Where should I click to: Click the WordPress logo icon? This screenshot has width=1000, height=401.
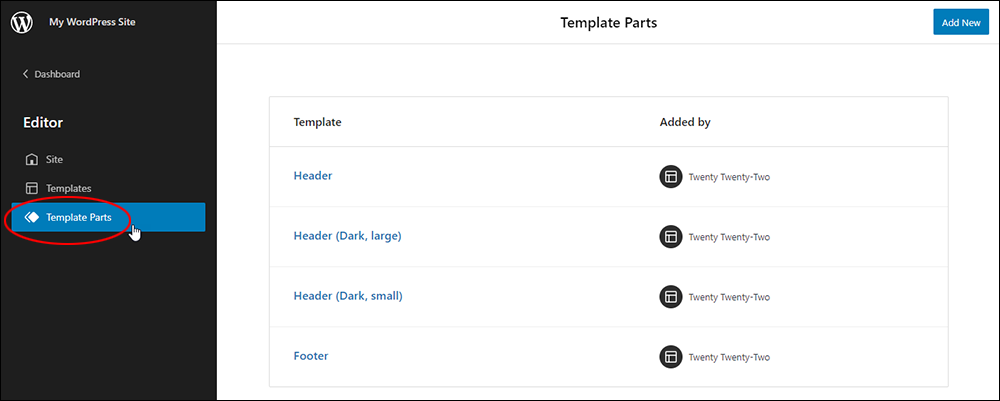(22, 22)
